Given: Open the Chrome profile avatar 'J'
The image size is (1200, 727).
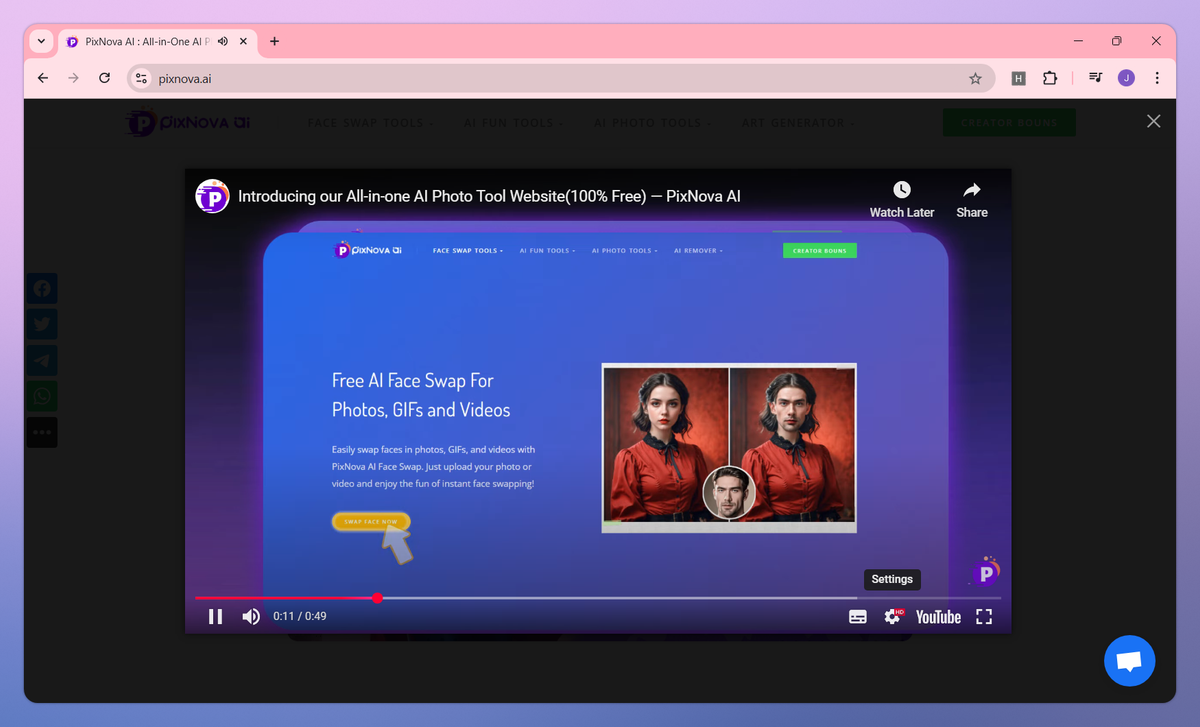Looking at the screenshot, I should [x=1126, y=78].
